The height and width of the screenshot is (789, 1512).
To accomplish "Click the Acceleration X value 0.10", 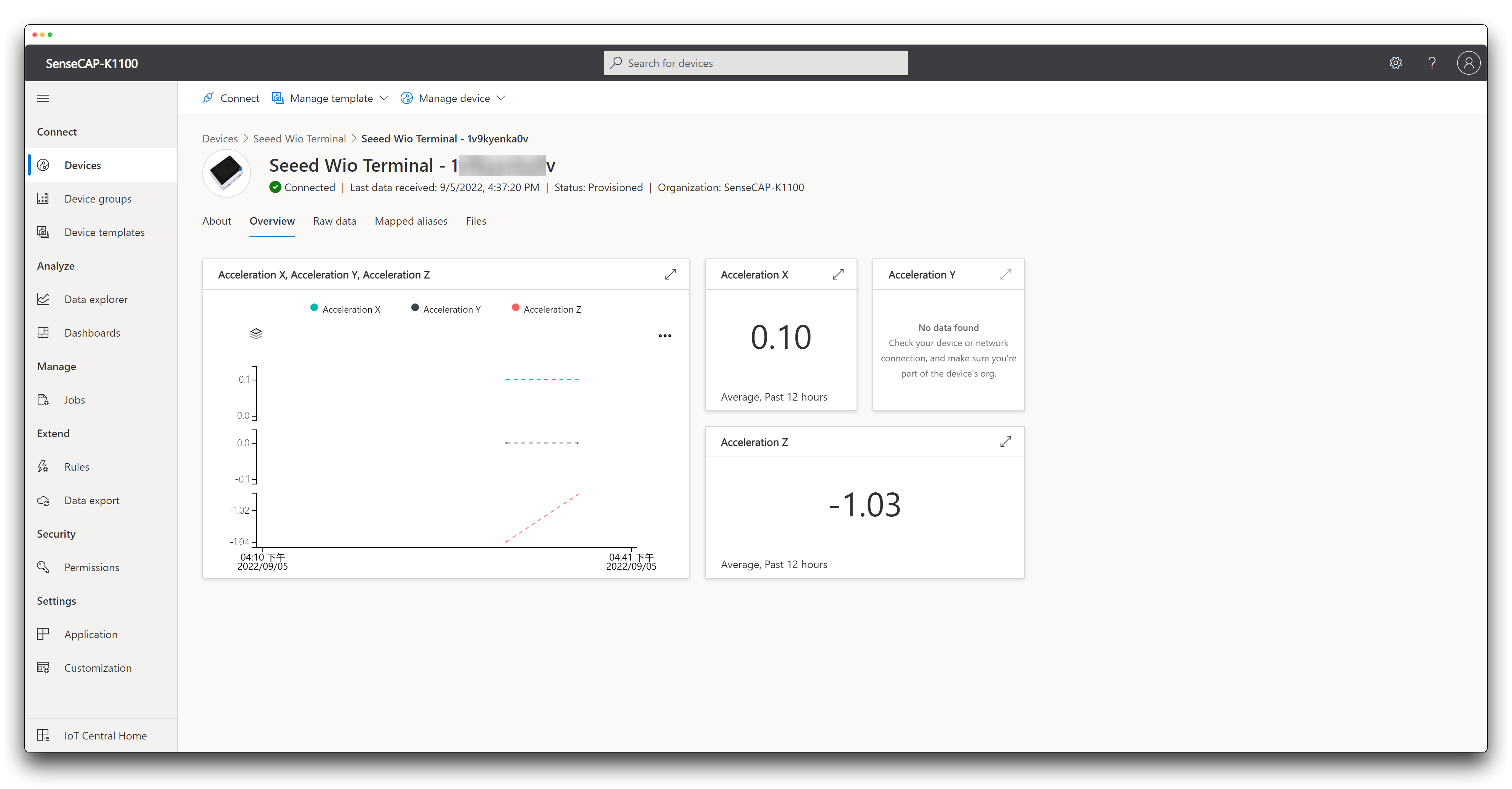I will click(x=781, y=337).
